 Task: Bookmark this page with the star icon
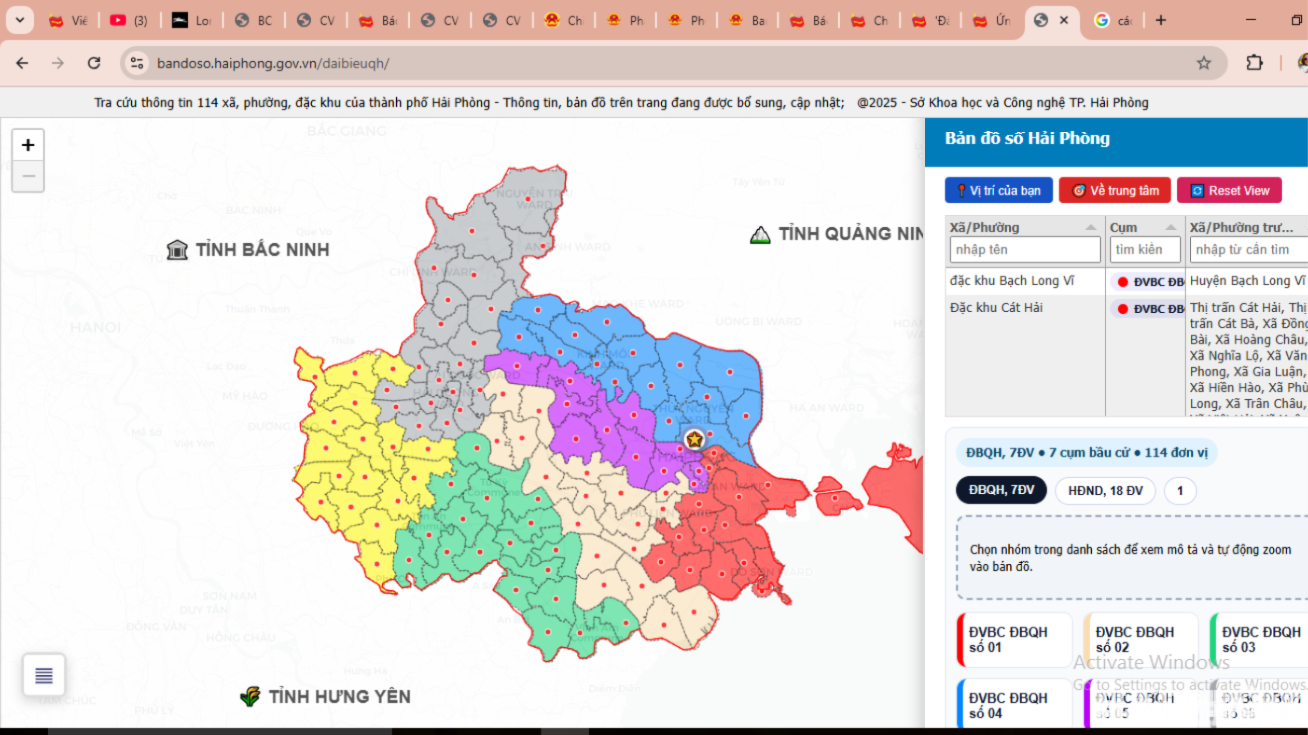(x=1204, y=63)
